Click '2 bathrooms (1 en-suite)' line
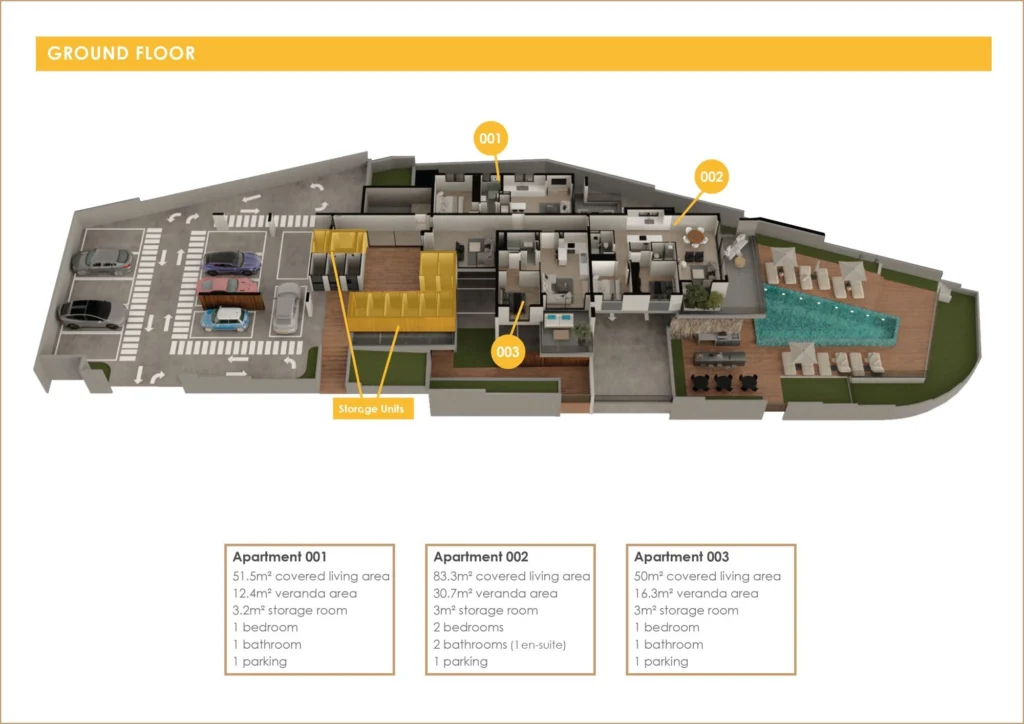1024x724 pixels. pos(500,645)
